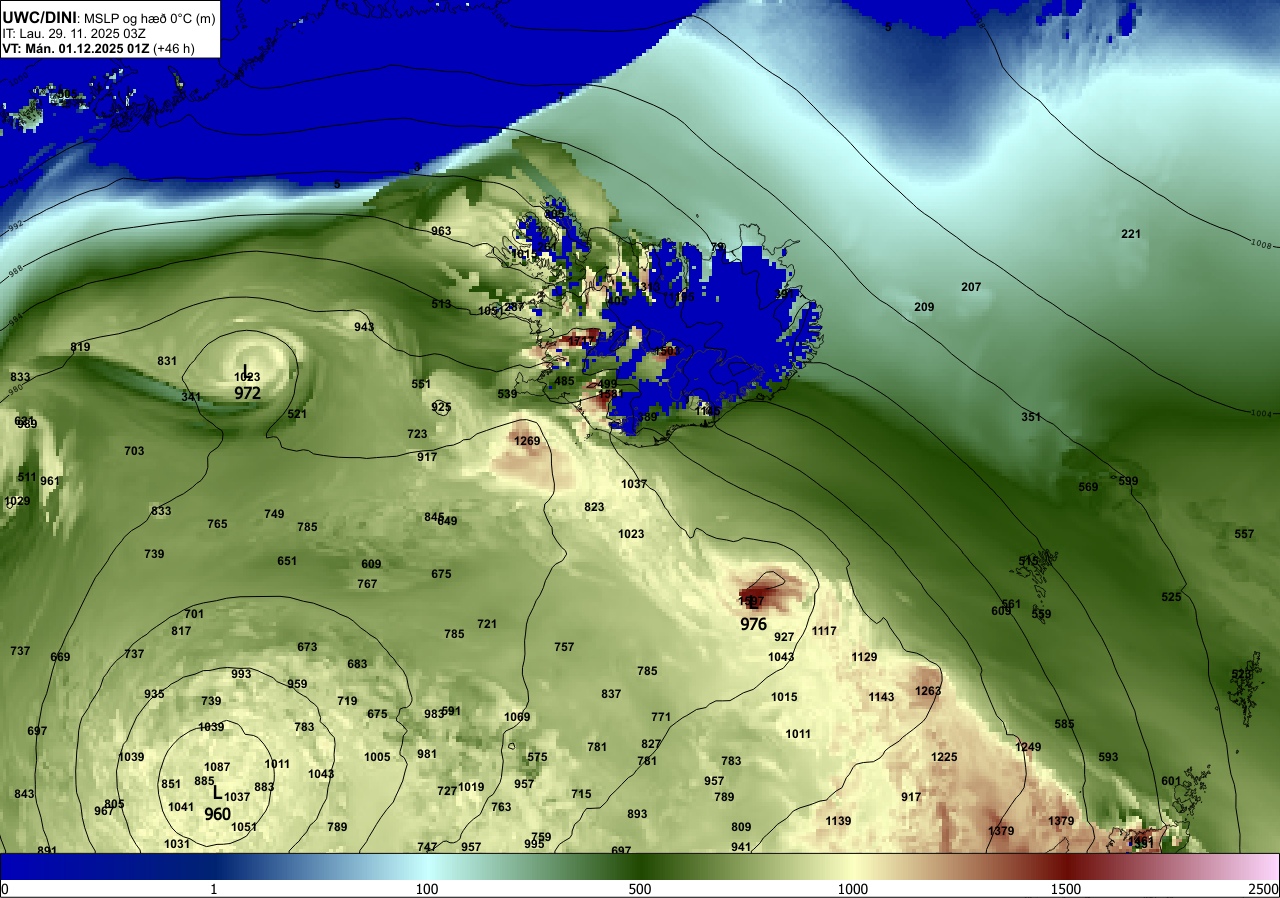The image size is (1280, 898).
Task: Click the height value 525
Action: coord(1171,597)
